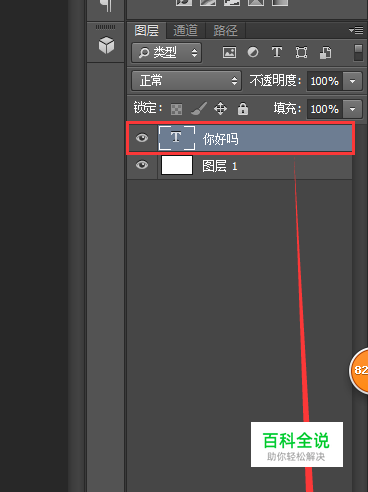Open the 填充 slider arrow
This screenshot has height=492, width=368.
(x=352, y=109)
